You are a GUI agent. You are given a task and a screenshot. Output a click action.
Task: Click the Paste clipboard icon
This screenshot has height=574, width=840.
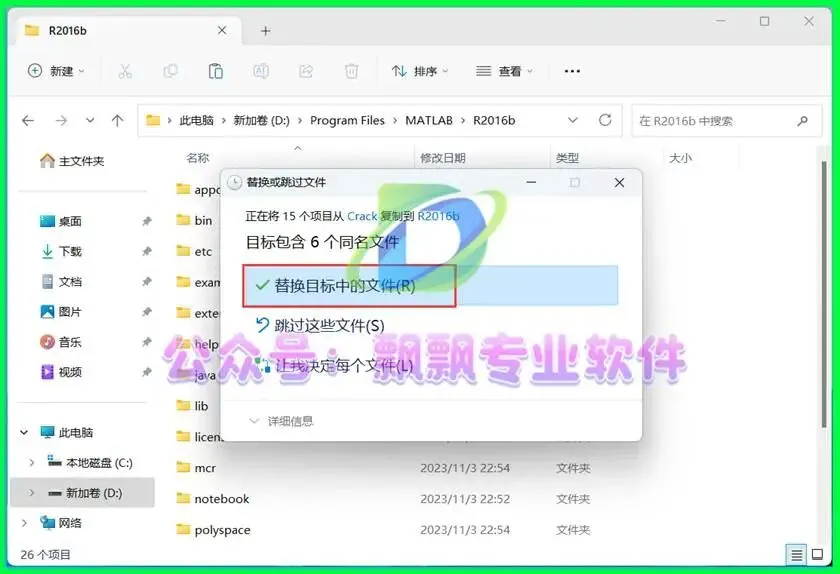pos(215,71)
